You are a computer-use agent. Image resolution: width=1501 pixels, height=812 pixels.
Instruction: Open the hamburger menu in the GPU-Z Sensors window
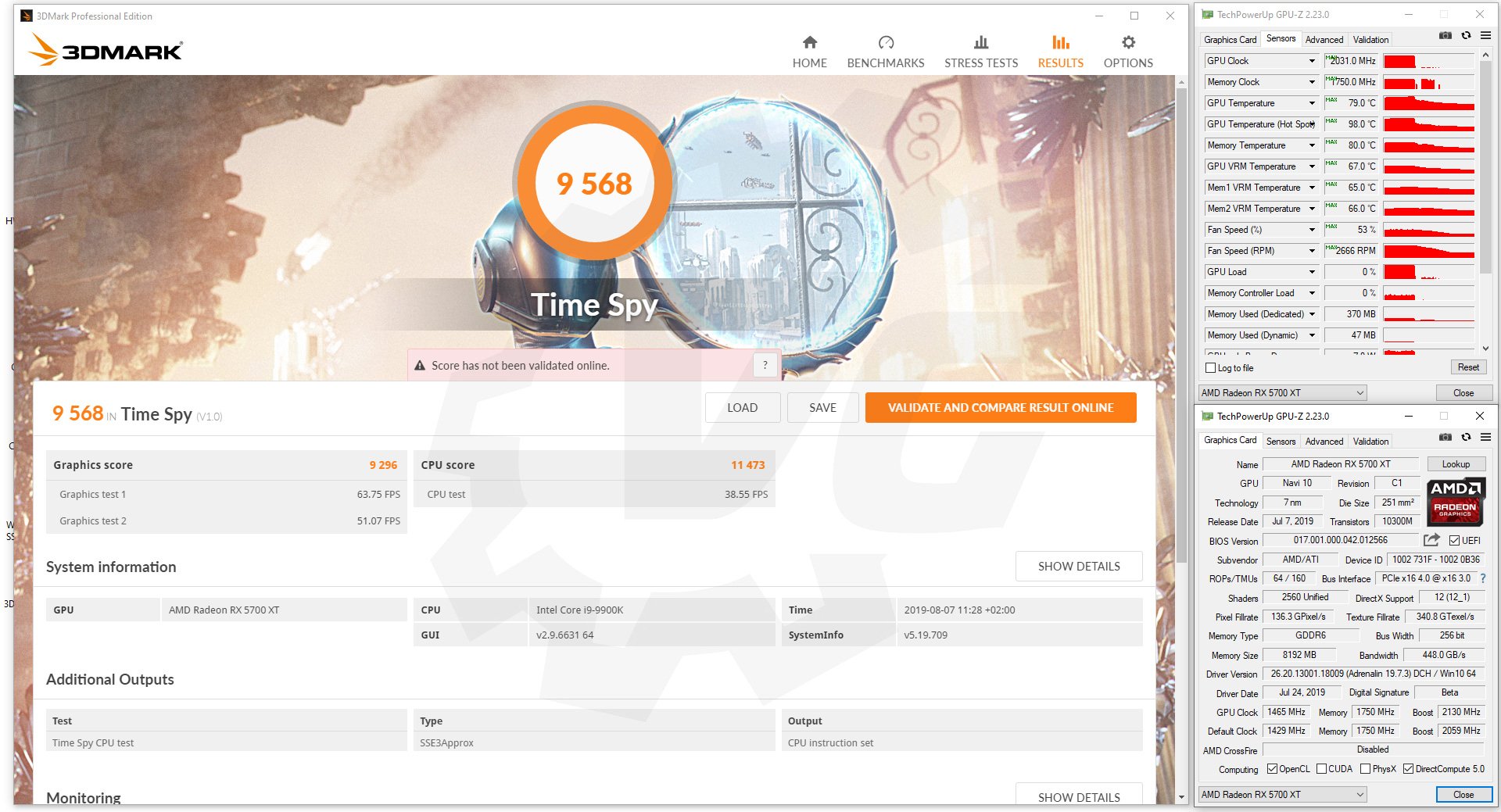click(1485, 36)
